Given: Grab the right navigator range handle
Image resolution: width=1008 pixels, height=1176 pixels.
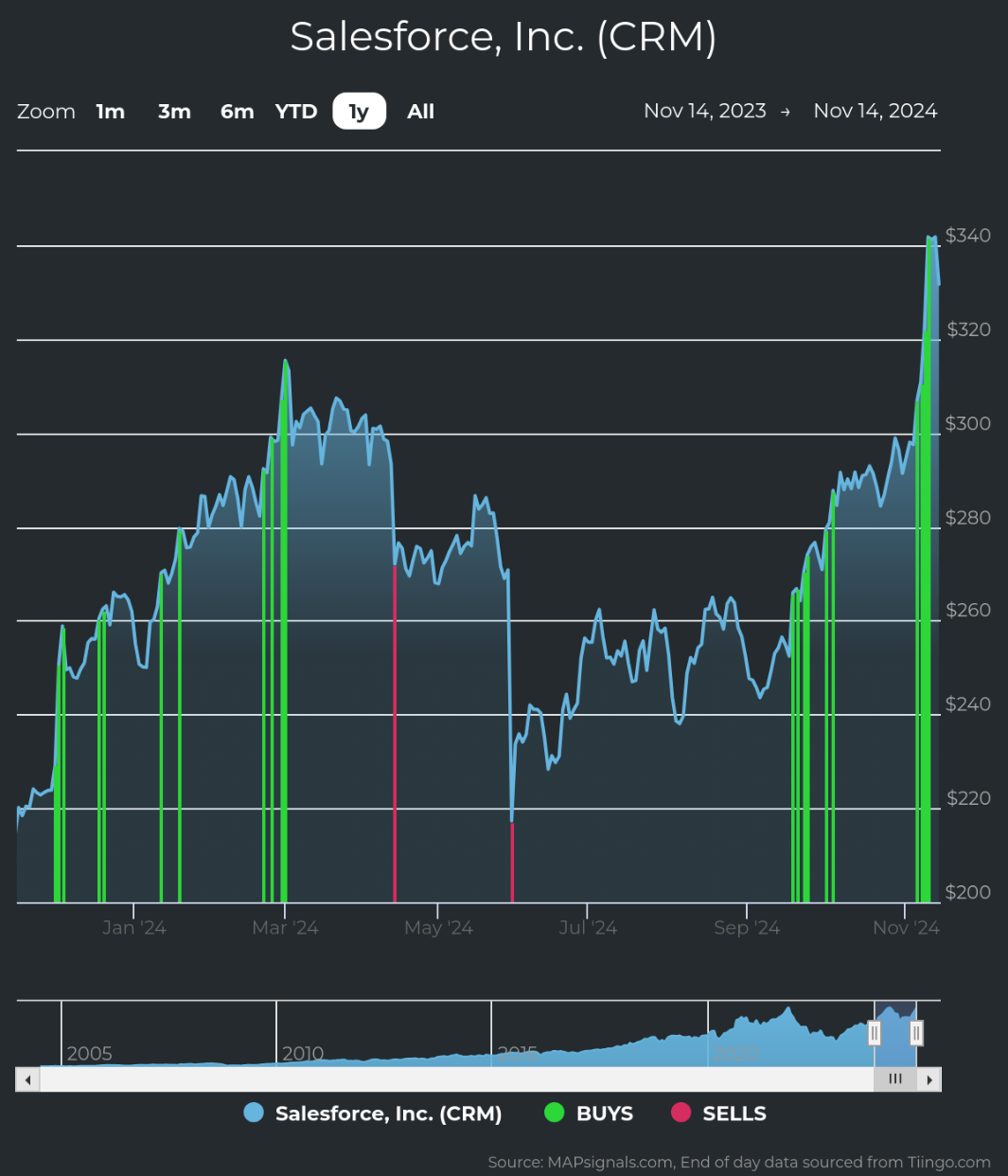Looking at the screenshot, I should tap(916, 1032).
